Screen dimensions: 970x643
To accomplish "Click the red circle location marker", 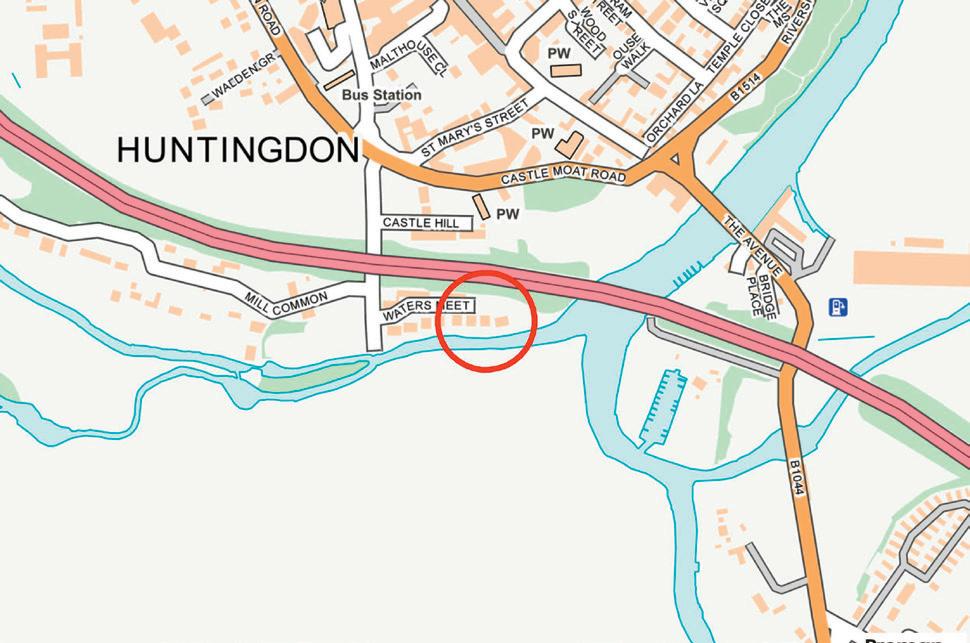I will point(486,321).
